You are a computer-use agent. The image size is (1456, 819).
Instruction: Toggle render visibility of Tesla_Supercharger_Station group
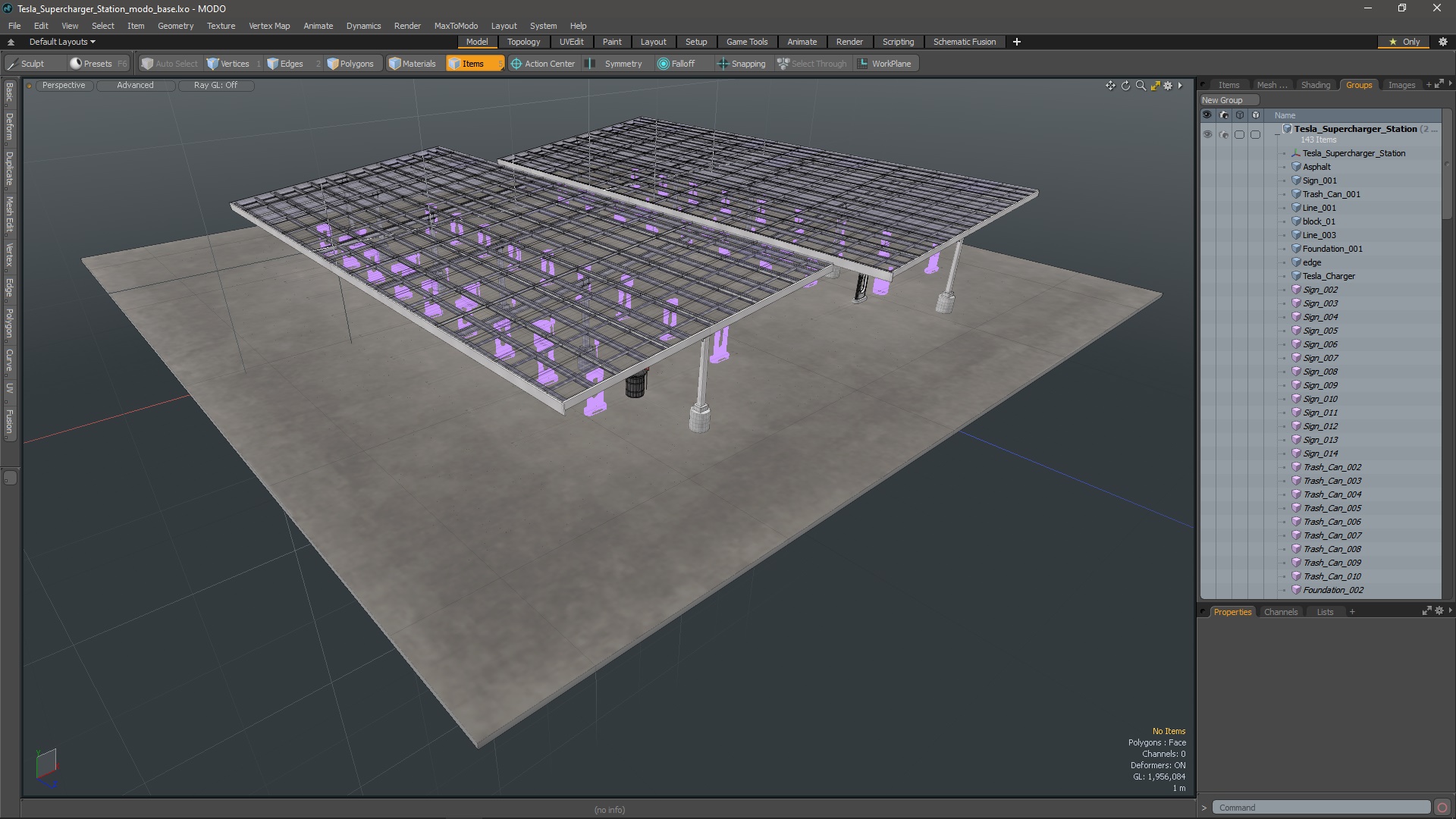pos(1223,135)
